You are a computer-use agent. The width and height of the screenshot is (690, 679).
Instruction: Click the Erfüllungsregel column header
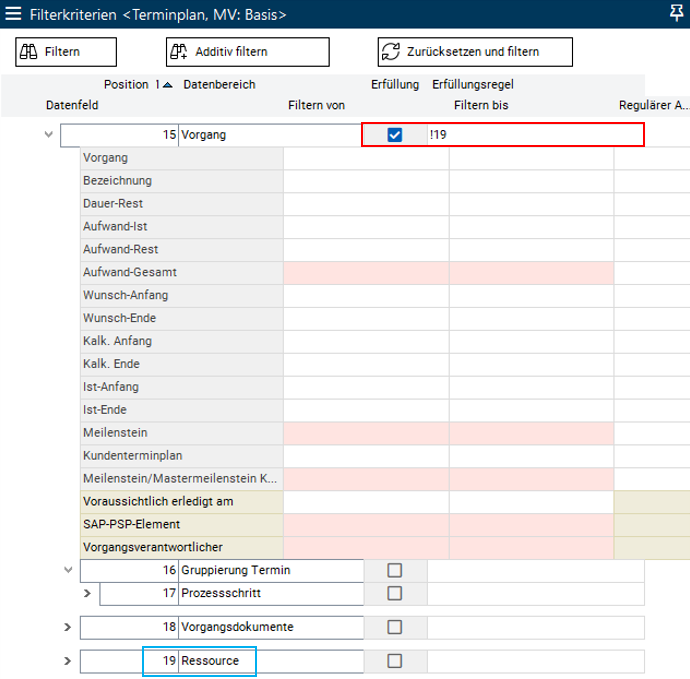click(x=472, y=85)
